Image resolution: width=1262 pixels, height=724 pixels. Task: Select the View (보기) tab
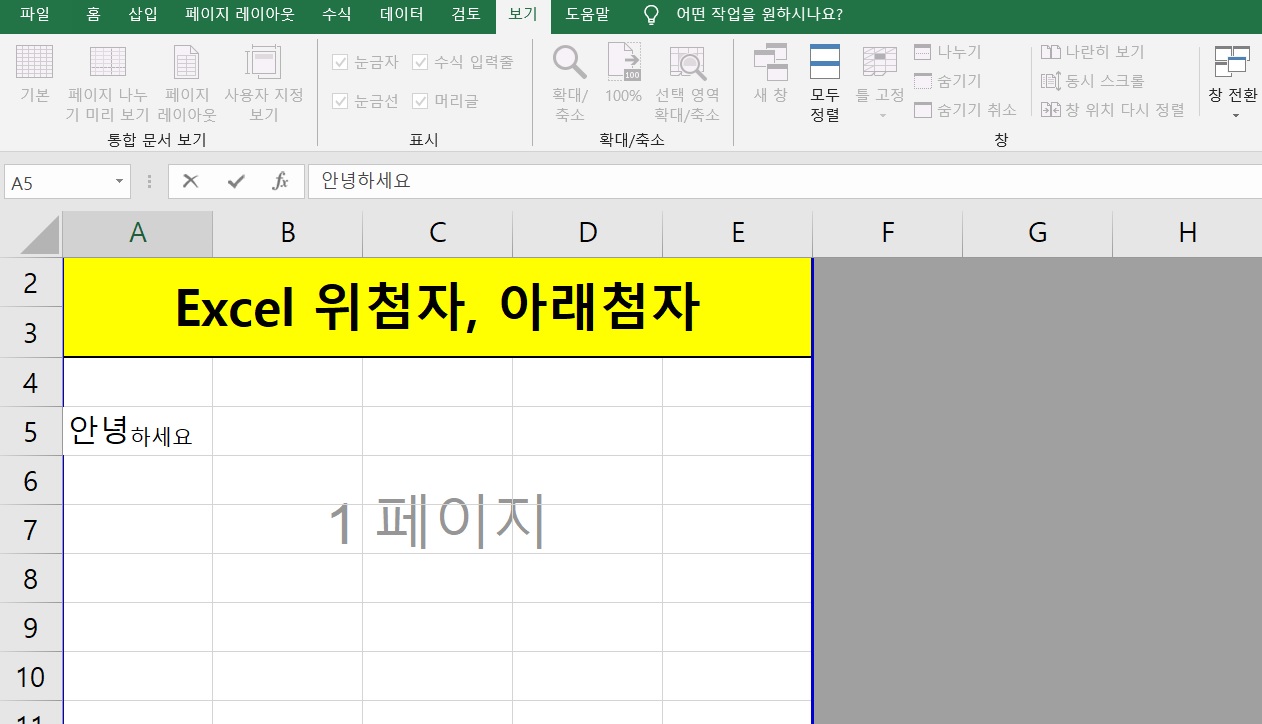tap(523, 15)
